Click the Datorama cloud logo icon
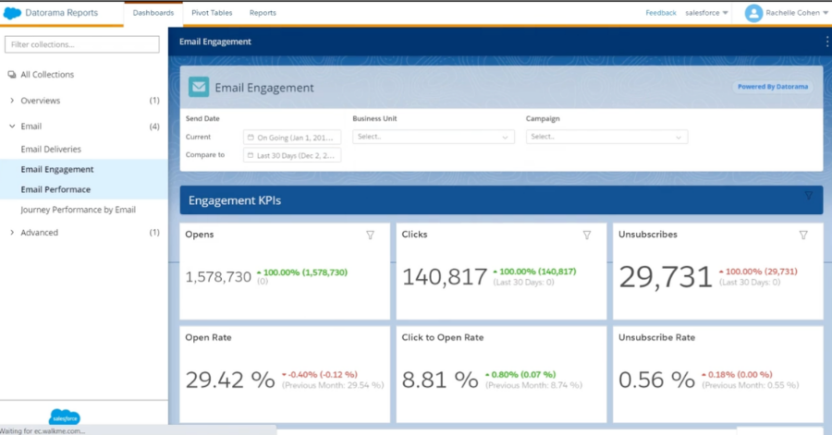Image resolution: width=832 pixels, height=435 pixels. click(x=12, y=13)
